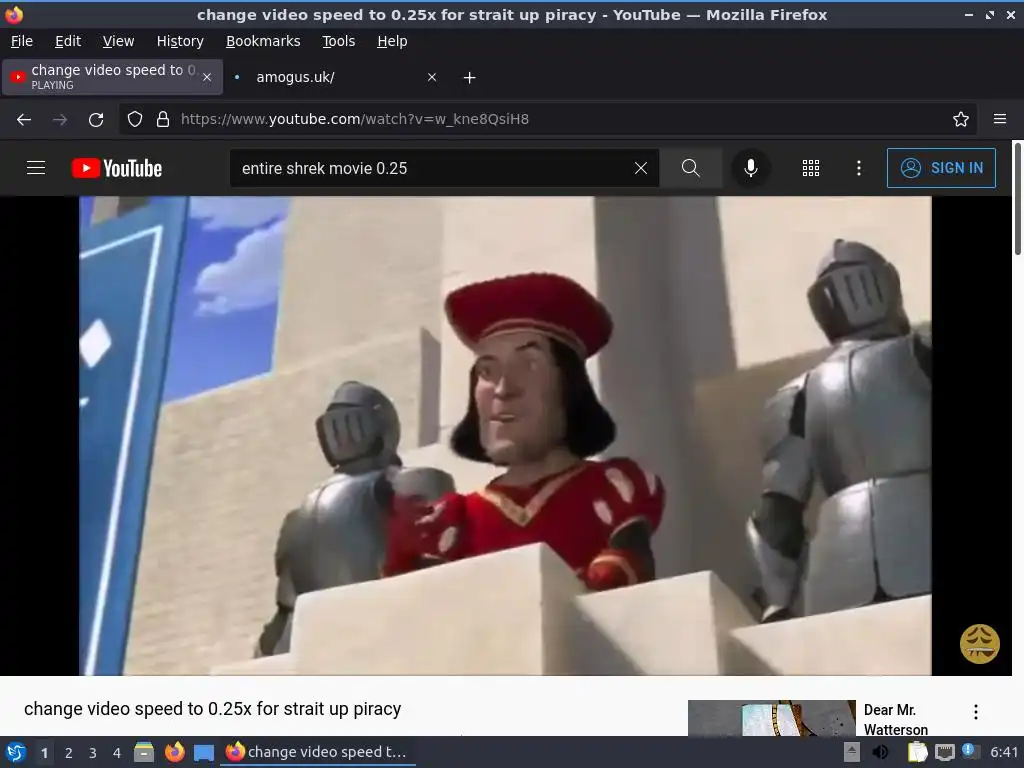
Task: Click the page vertical scrollbar
Action: pyautogui.click(x=1017, y=199)
